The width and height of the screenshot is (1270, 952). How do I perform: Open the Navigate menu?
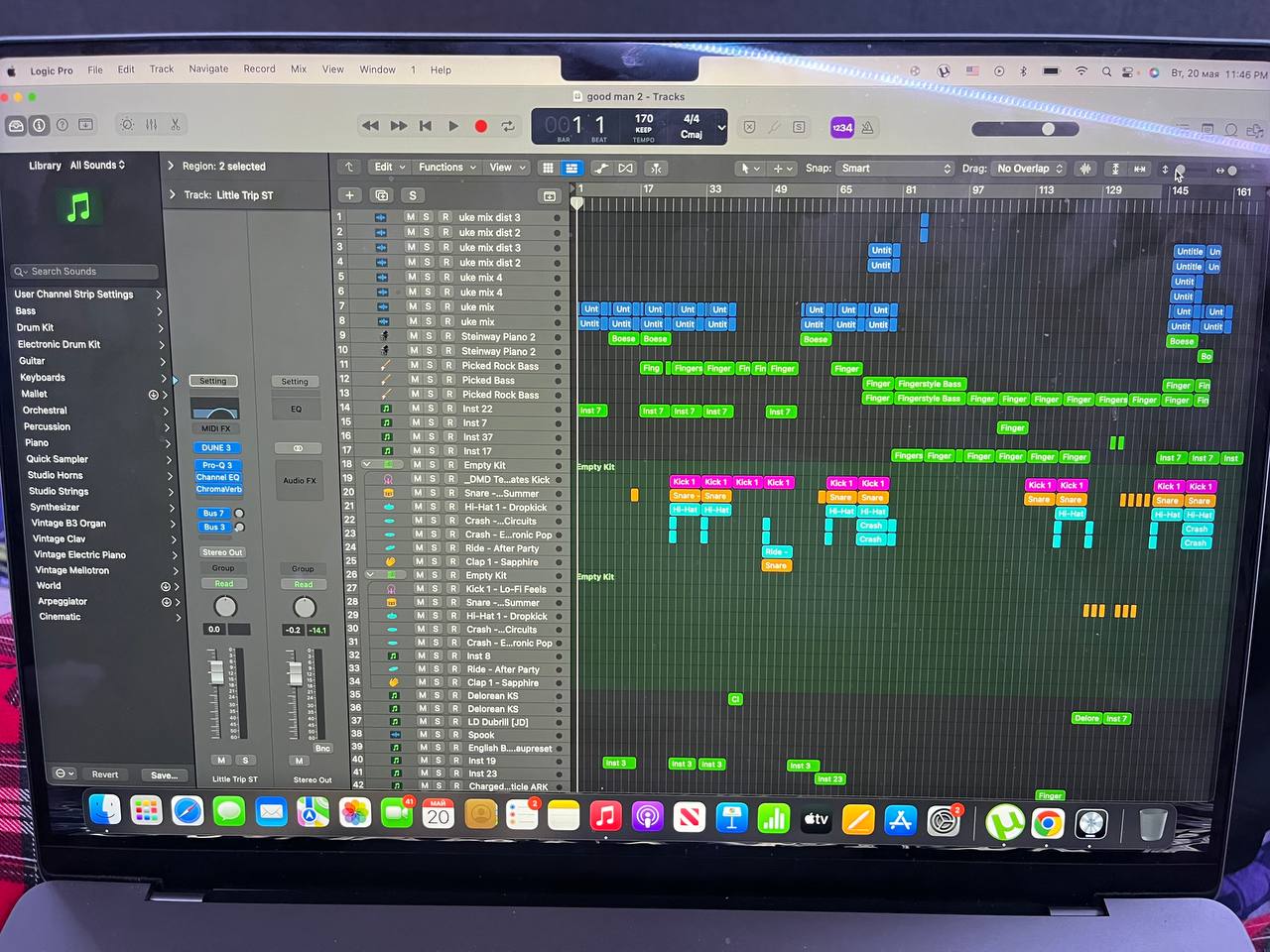point(208,69)
